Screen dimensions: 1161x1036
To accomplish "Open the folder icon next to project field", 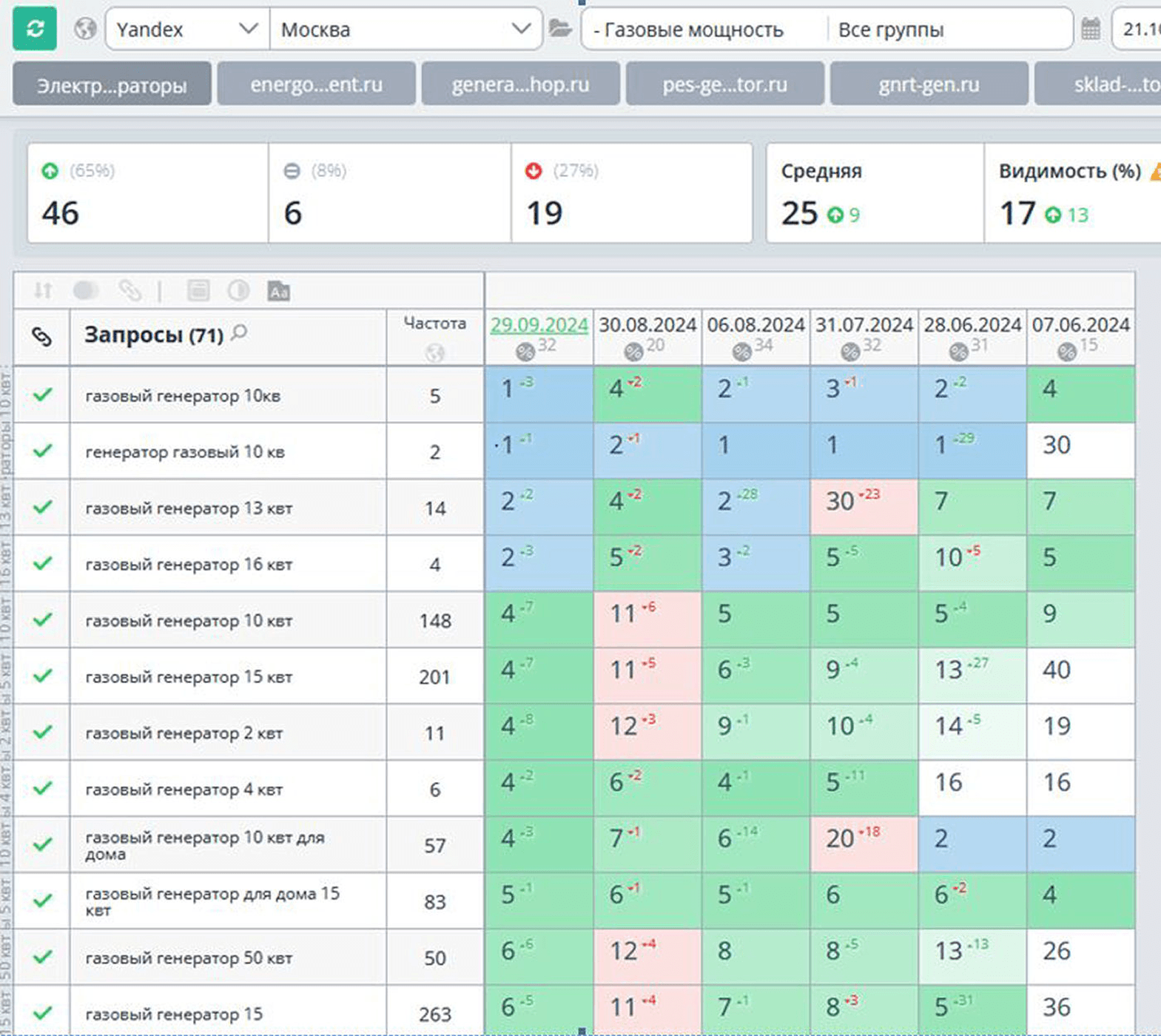I will tap(560, 29).
